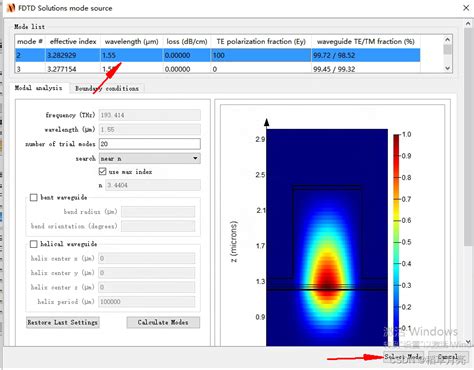Screen dimensions: 474x370
Task: Click the n field showing 3.4404
Action: pos(153,185)
